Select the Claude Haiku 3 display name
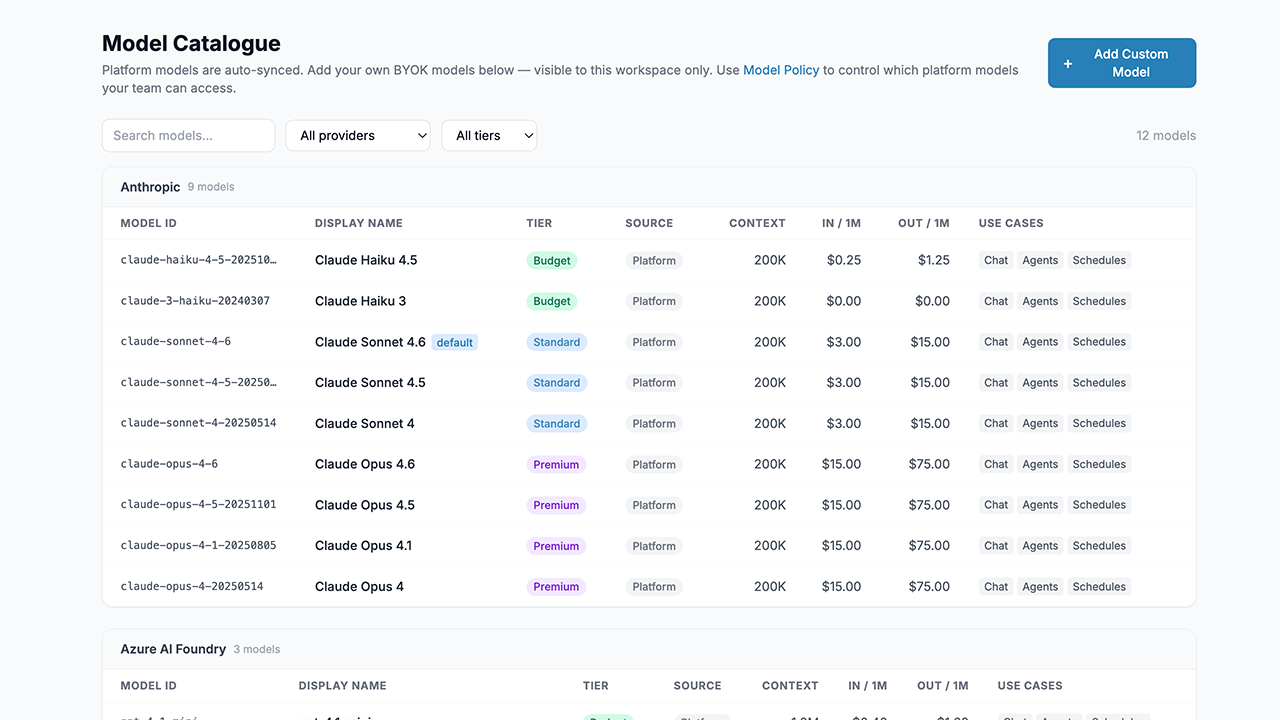This screenshot has width=1280, height=720. click(x=360, y=301)
